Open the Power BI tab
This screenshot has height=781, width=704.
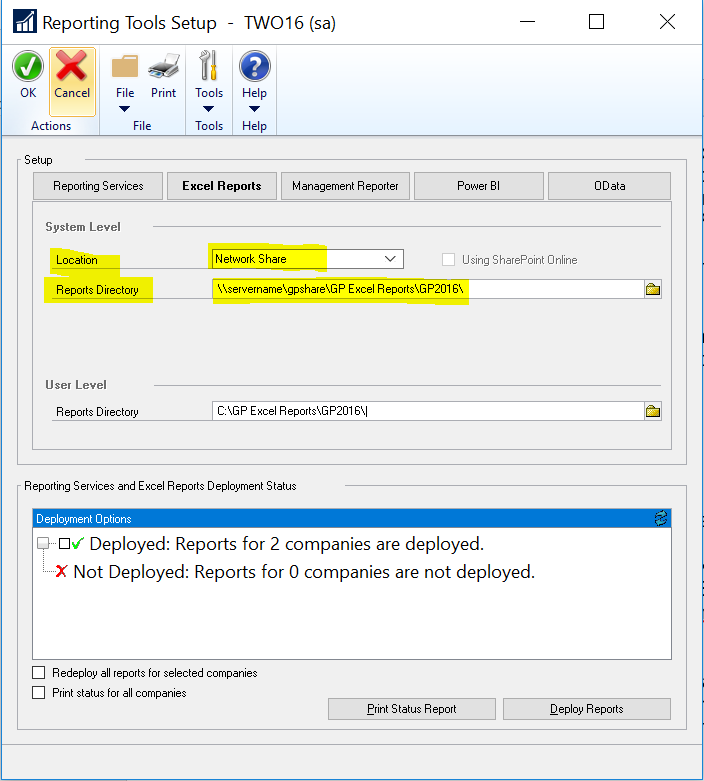pyautogui.click(x=479, y=186)
